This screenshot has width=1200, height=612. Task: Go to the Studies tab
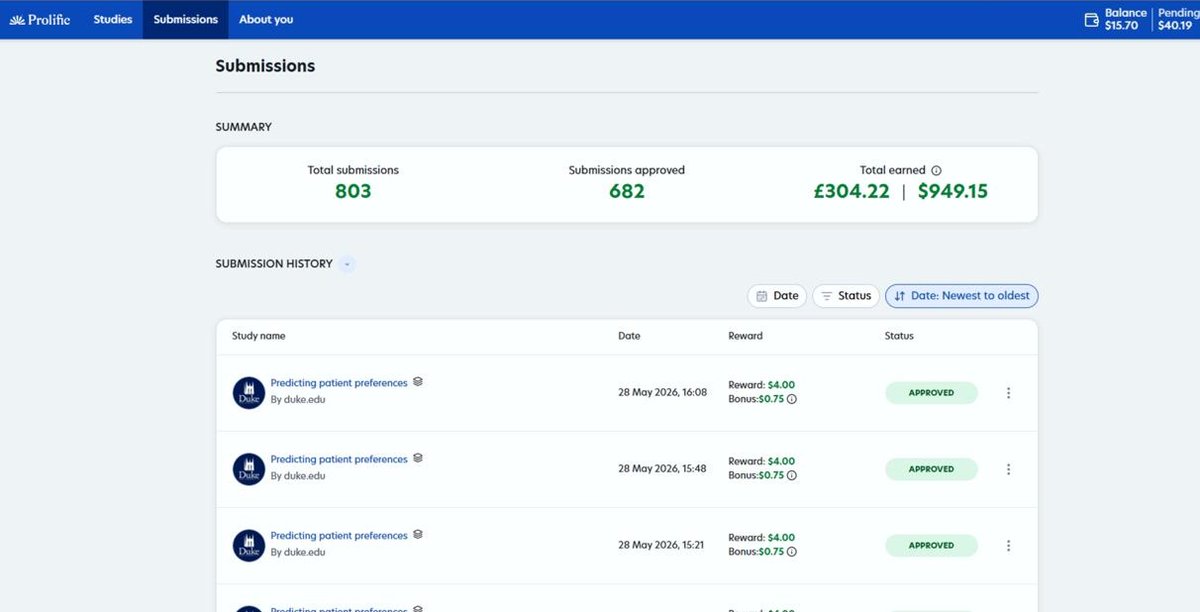(x=113, y=19)
